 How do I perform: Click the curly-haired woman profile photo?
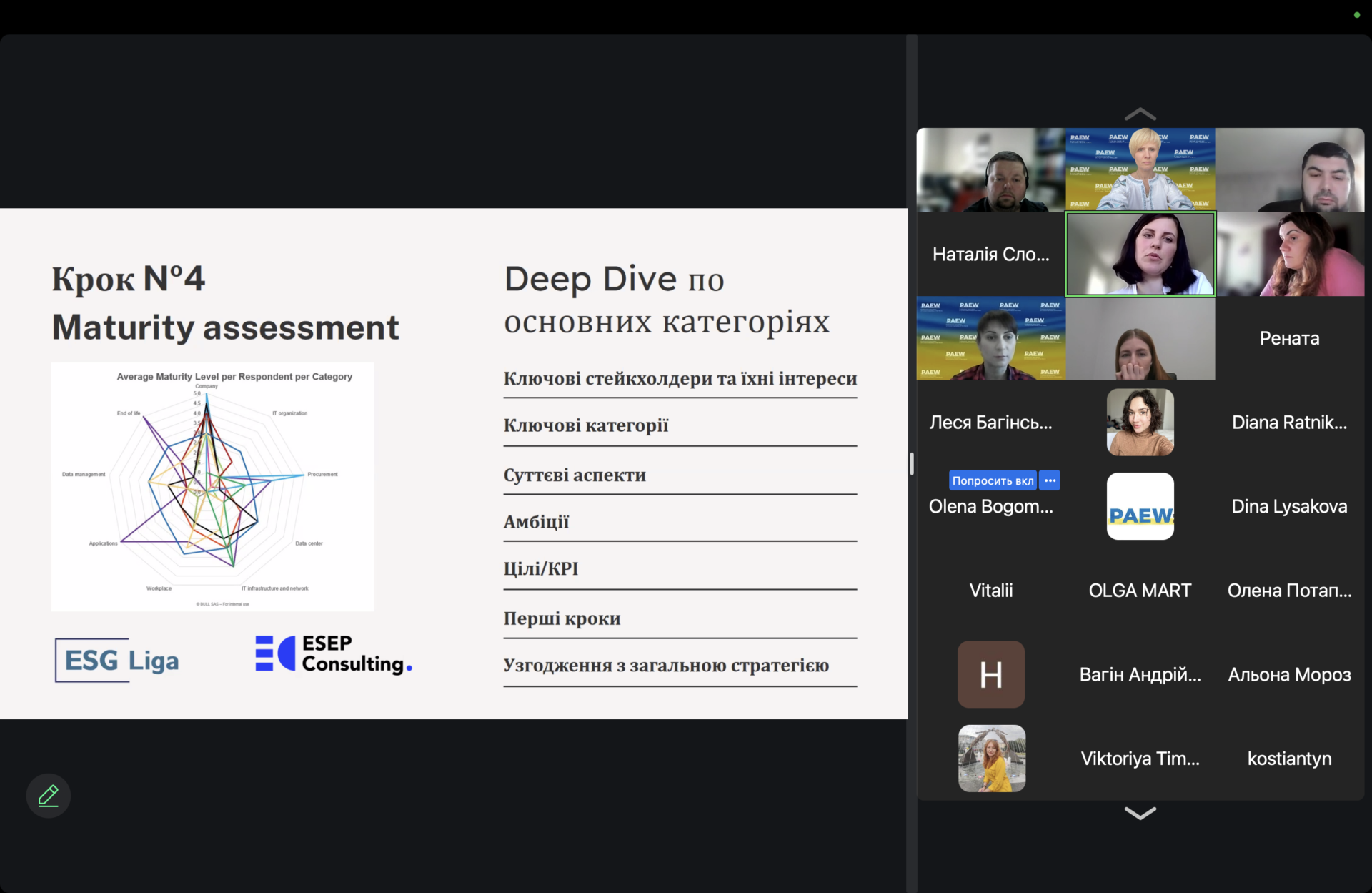click(x=1140, y=422)
